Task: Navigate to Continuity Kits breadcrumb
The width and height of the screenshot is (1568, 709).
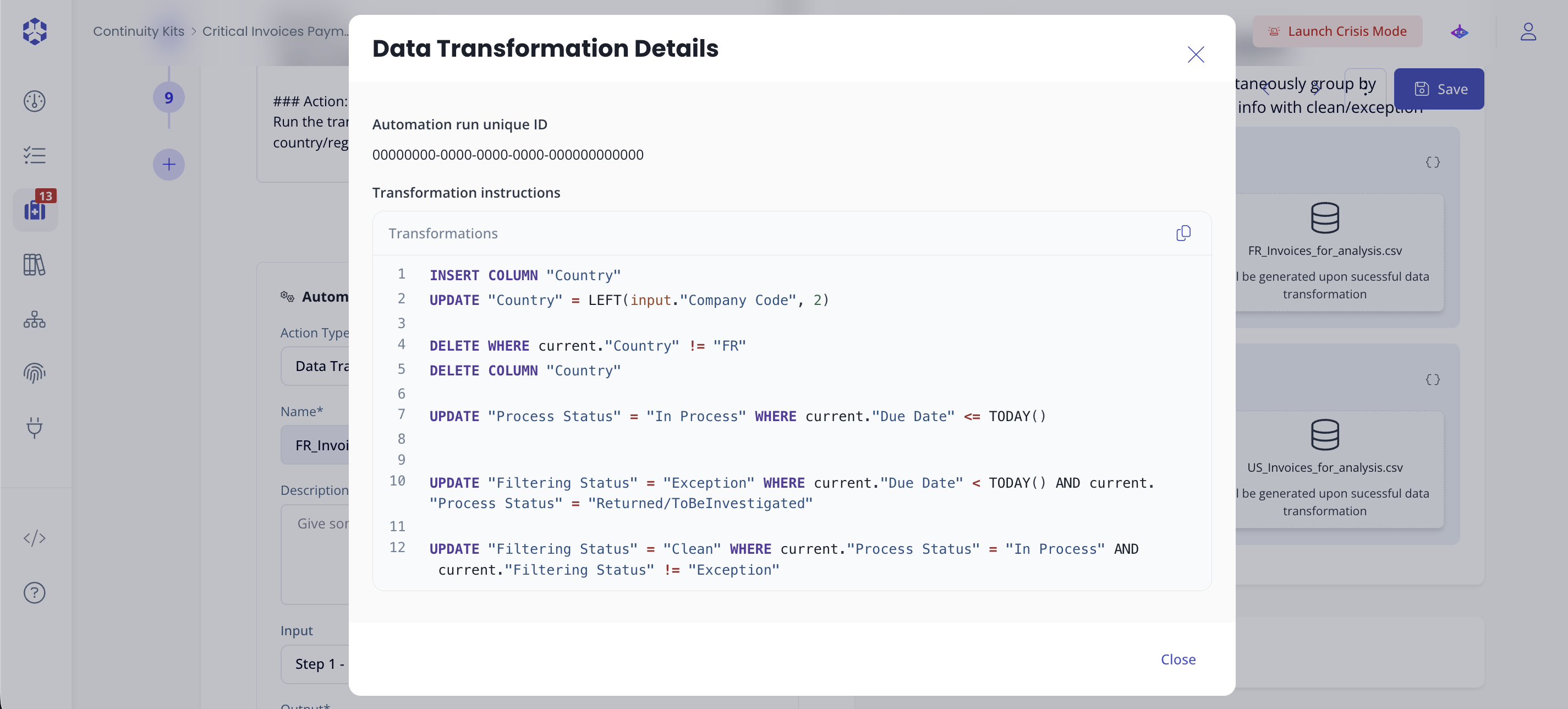Action: click(x=138, y=31)
